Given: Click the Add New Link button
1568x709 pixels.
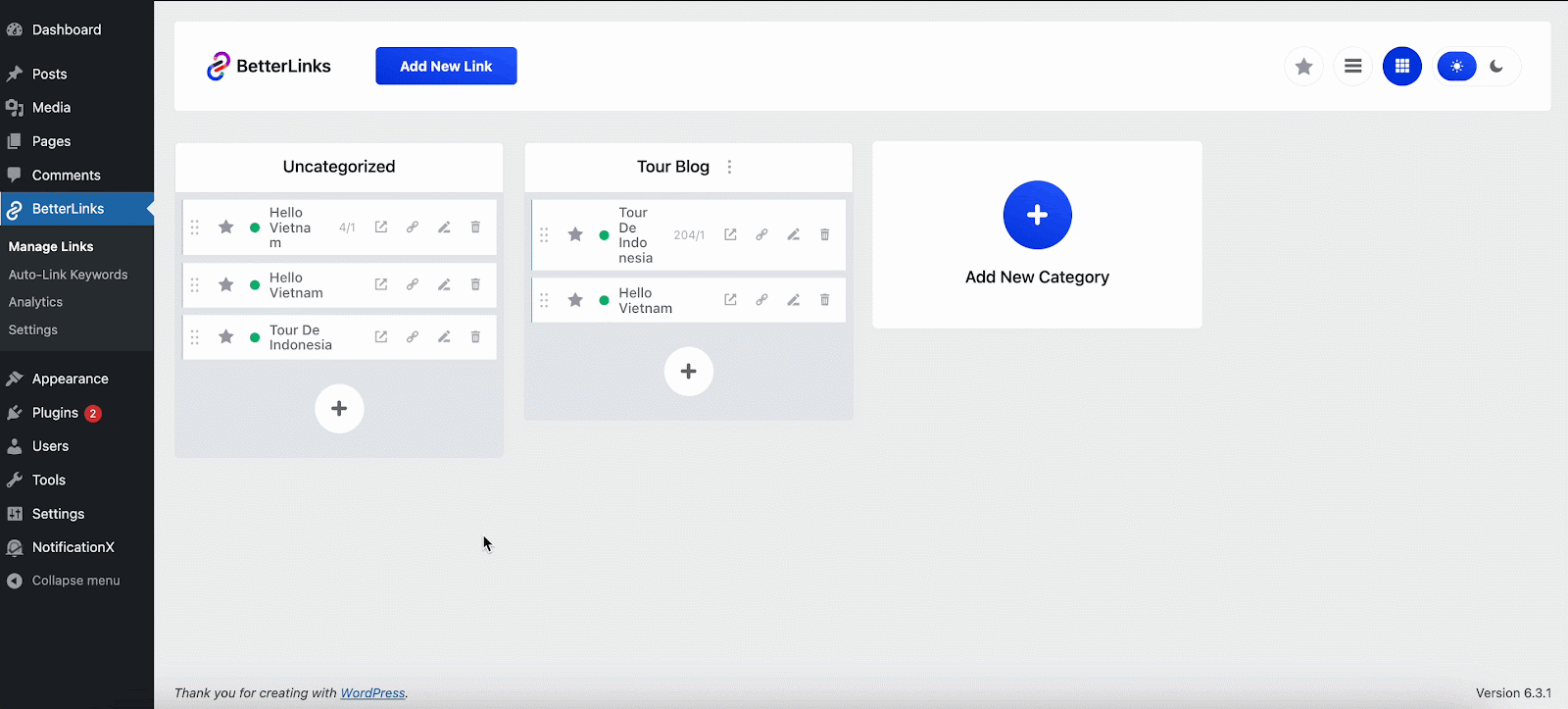Looking at the screenshot, I should tap(446, 66).
